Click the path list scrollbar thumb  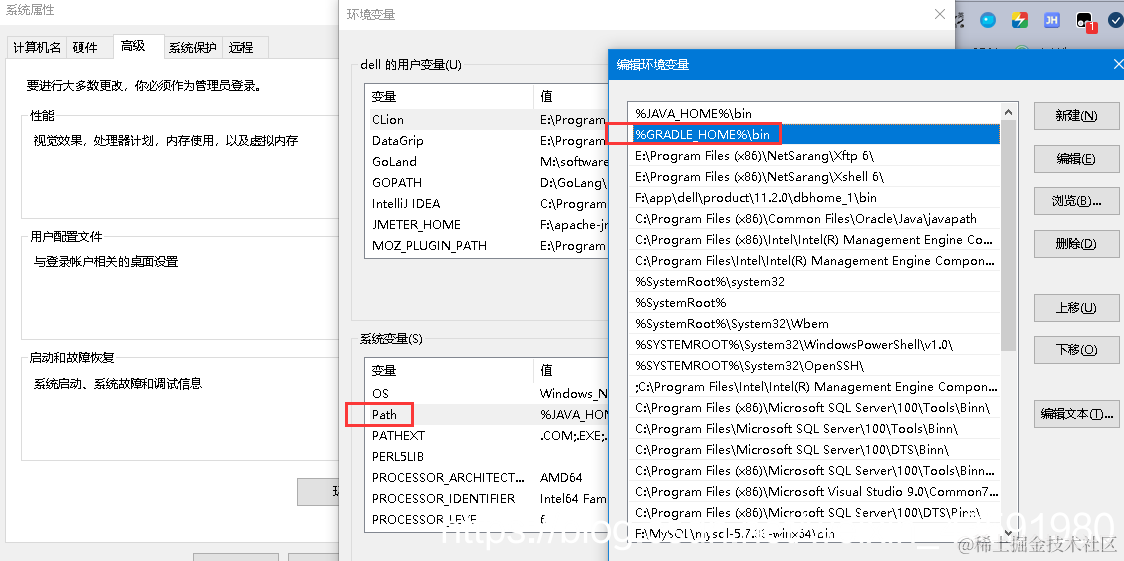[1009, 236]
